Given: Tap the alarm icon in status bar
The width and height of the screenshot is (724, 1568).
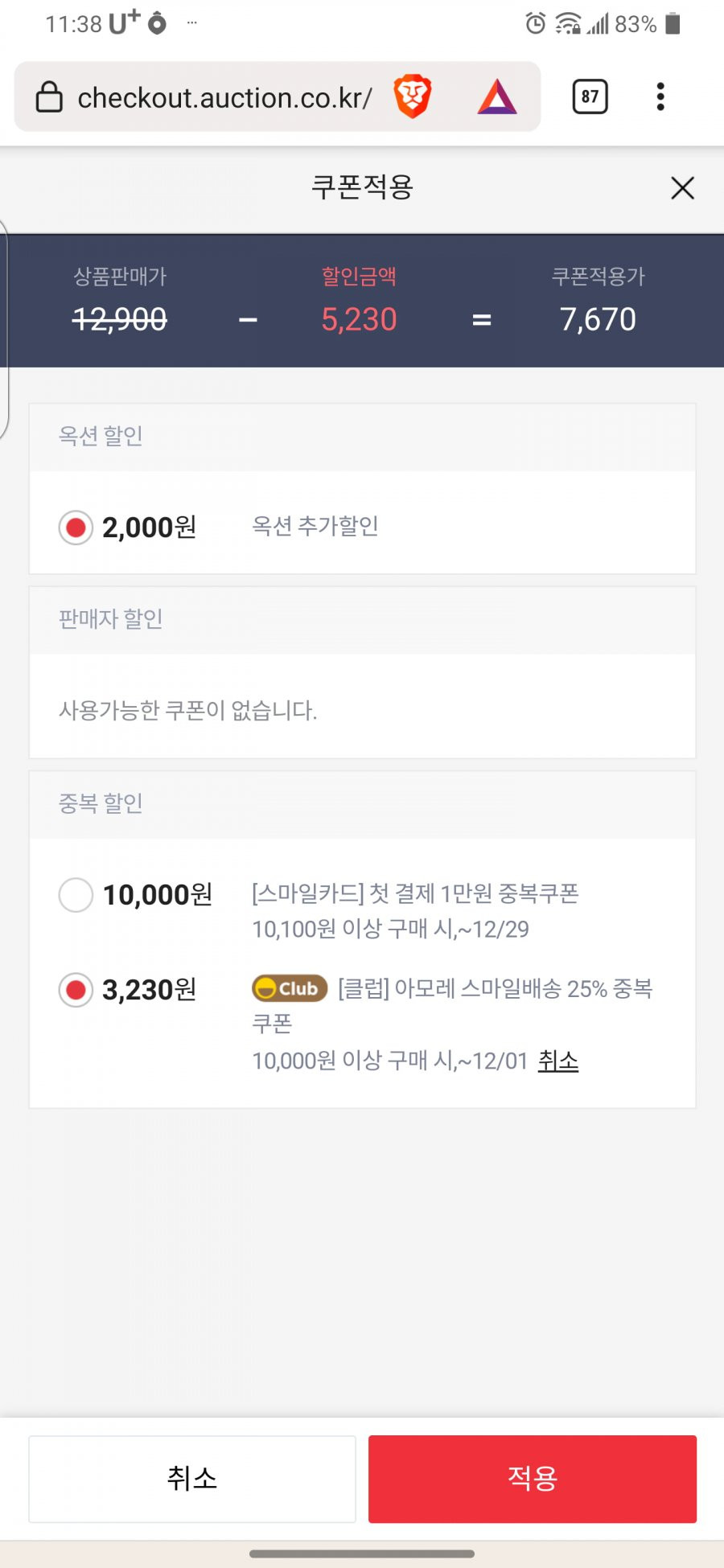Looking at the screenshot, I should tap(535, 23).
